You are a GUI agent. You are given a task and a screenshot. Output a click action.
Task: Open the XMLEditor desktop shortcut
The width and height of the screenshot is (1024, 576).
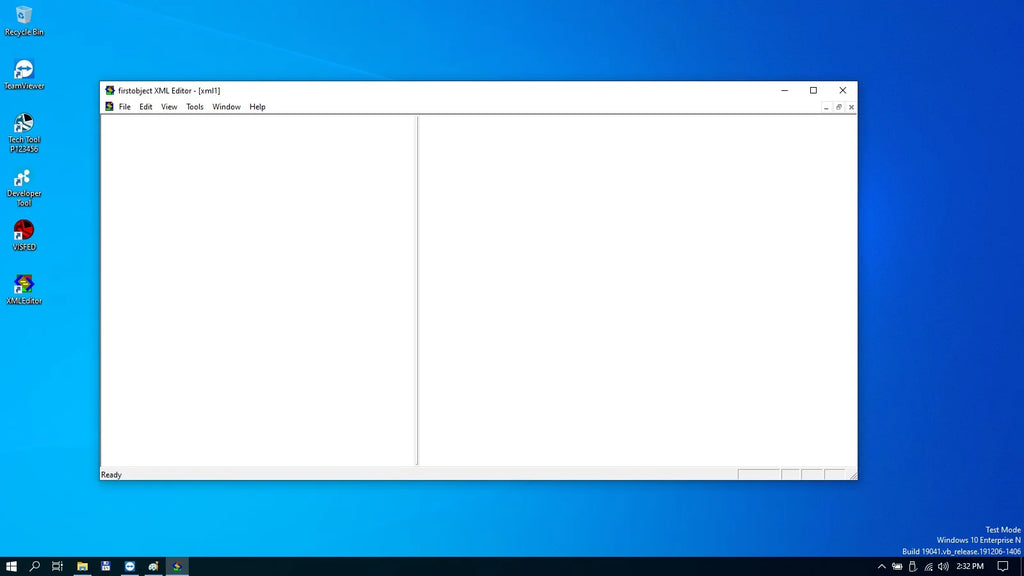[24, 289]
